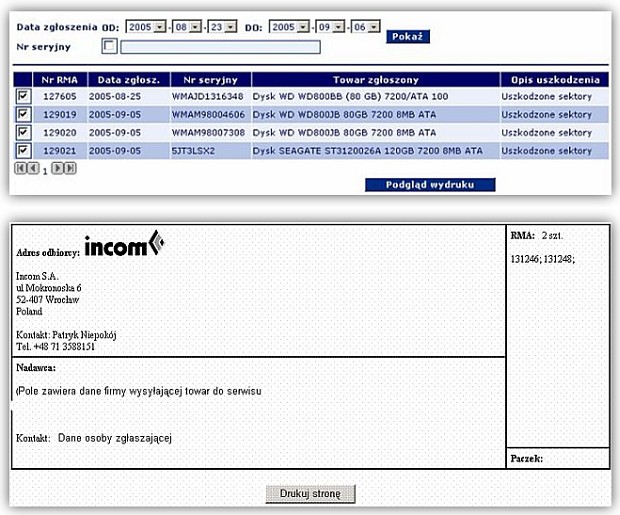Click serial number WMAJD1316348
The image size is (620, 515).
click(x=208, y=97)
